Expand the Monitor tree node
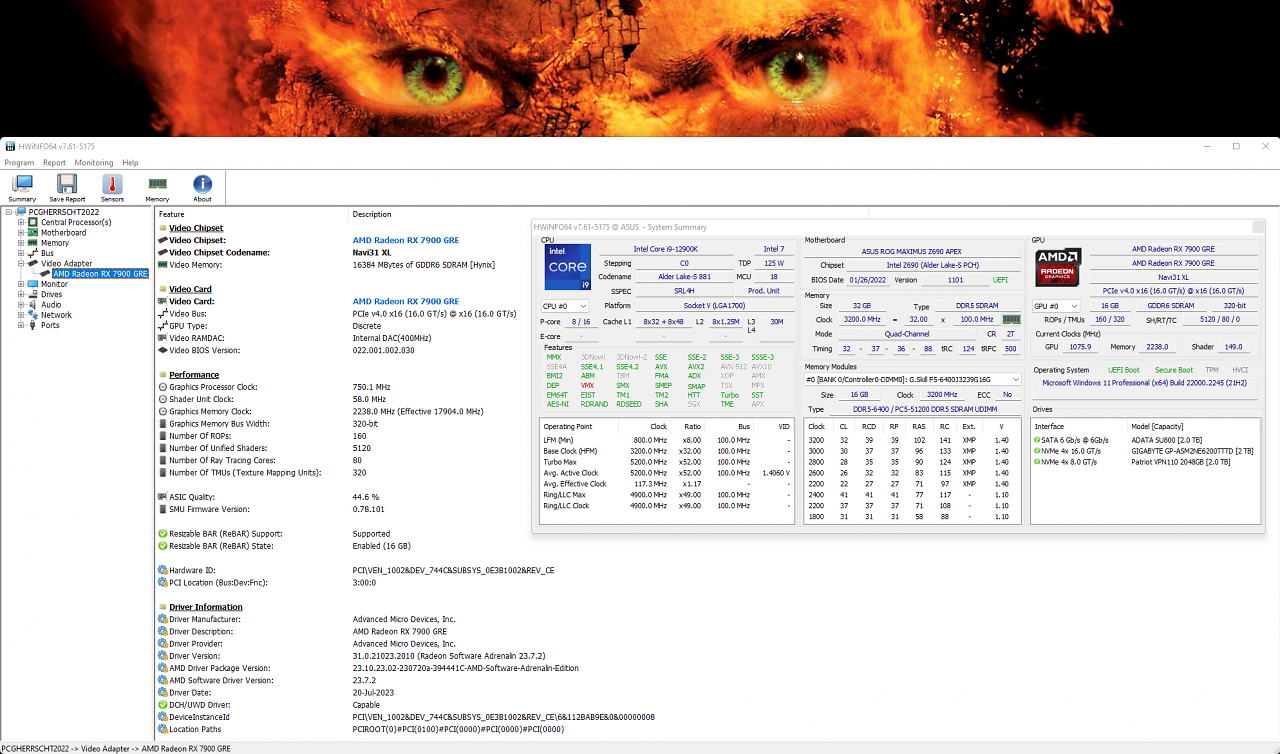 [x=21, y=284]
